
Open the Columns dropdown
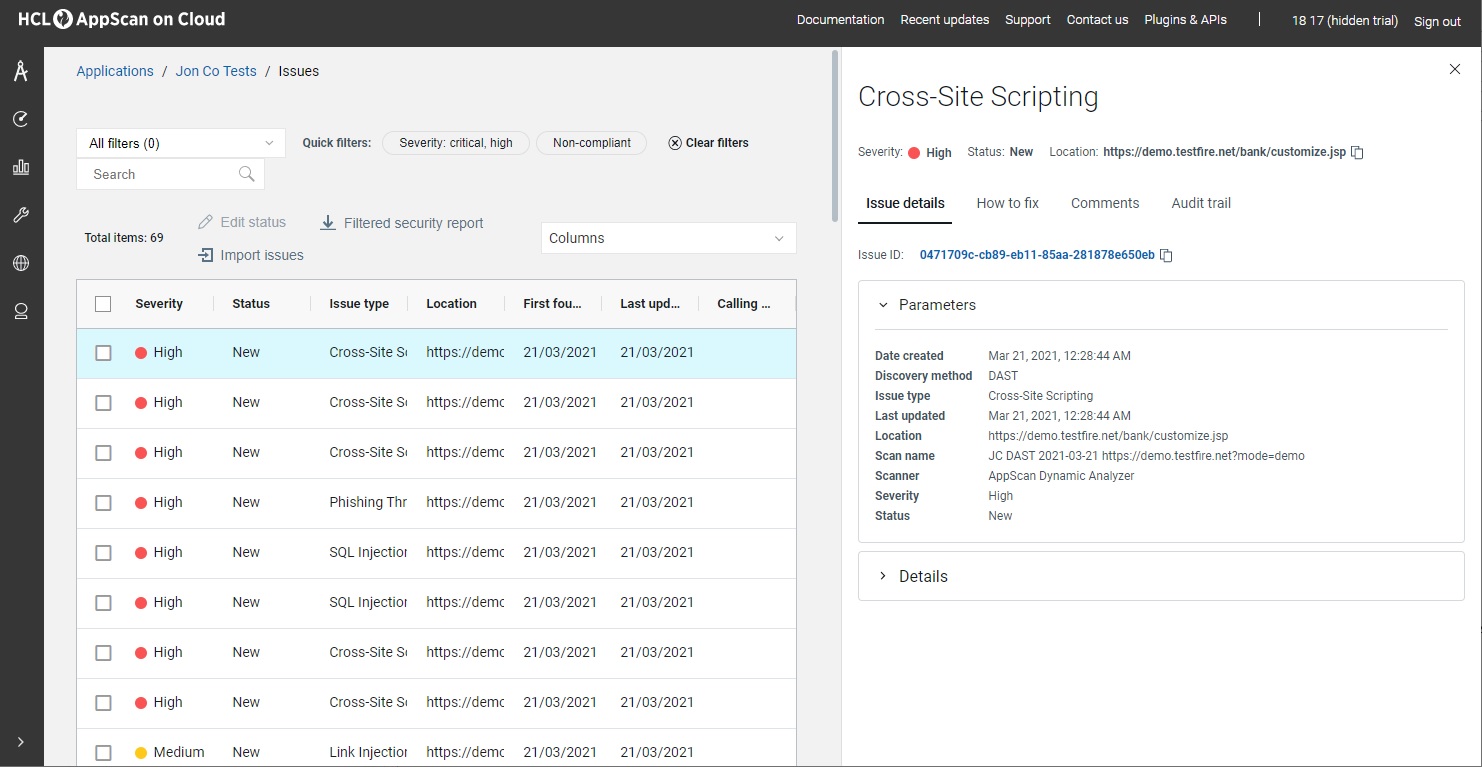pyautogui.click(x=667, y=238)
